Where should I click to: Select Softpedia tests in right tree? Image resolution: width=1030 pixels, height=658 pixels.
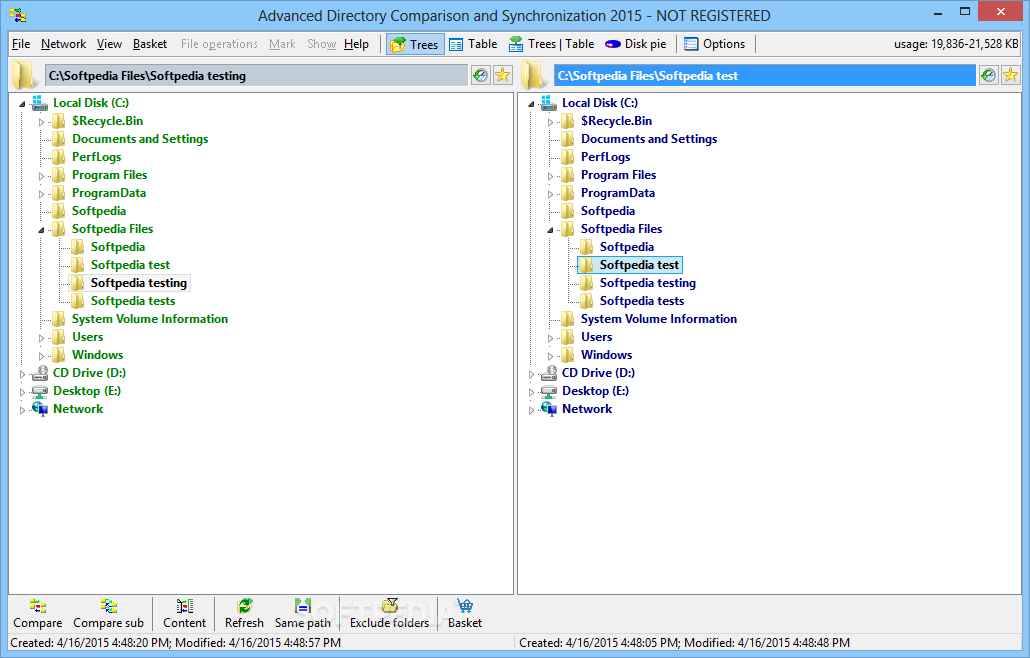point(642,301)
